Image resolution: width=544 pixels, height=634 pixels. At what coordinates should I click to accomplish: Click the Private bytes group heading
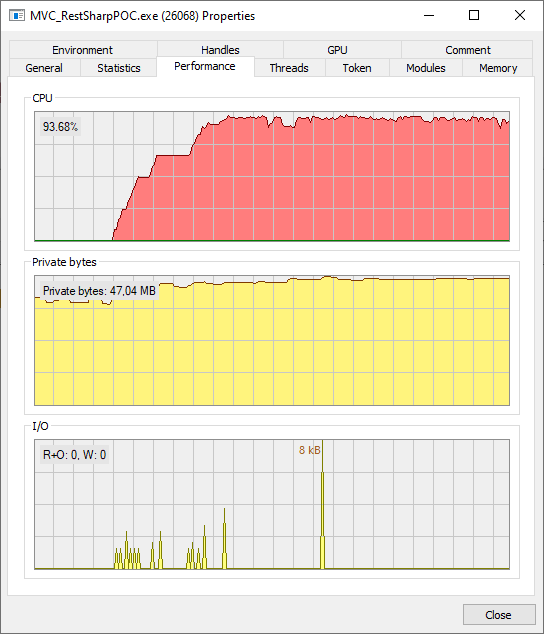point(64,262)
